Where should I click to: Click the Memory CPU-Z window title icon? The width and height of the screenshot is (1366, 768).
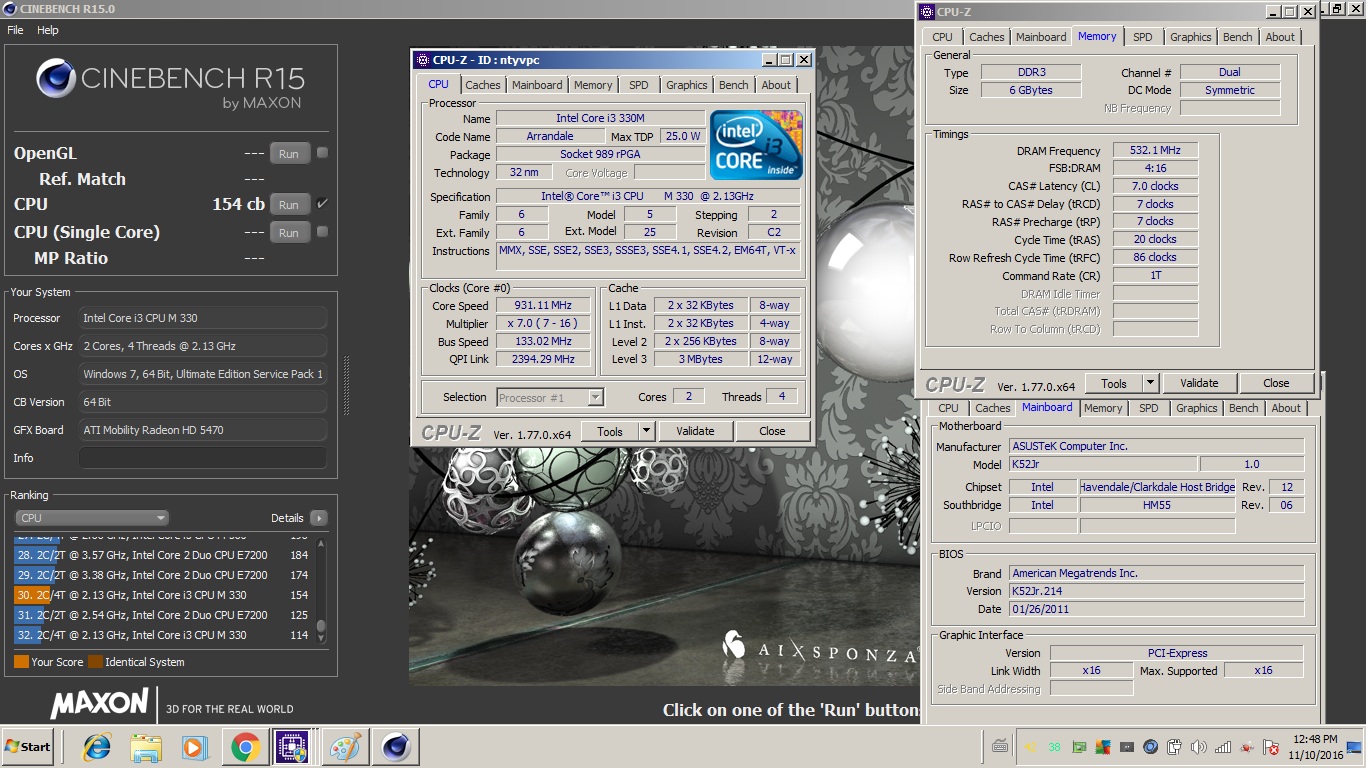(x=927, y=12)
